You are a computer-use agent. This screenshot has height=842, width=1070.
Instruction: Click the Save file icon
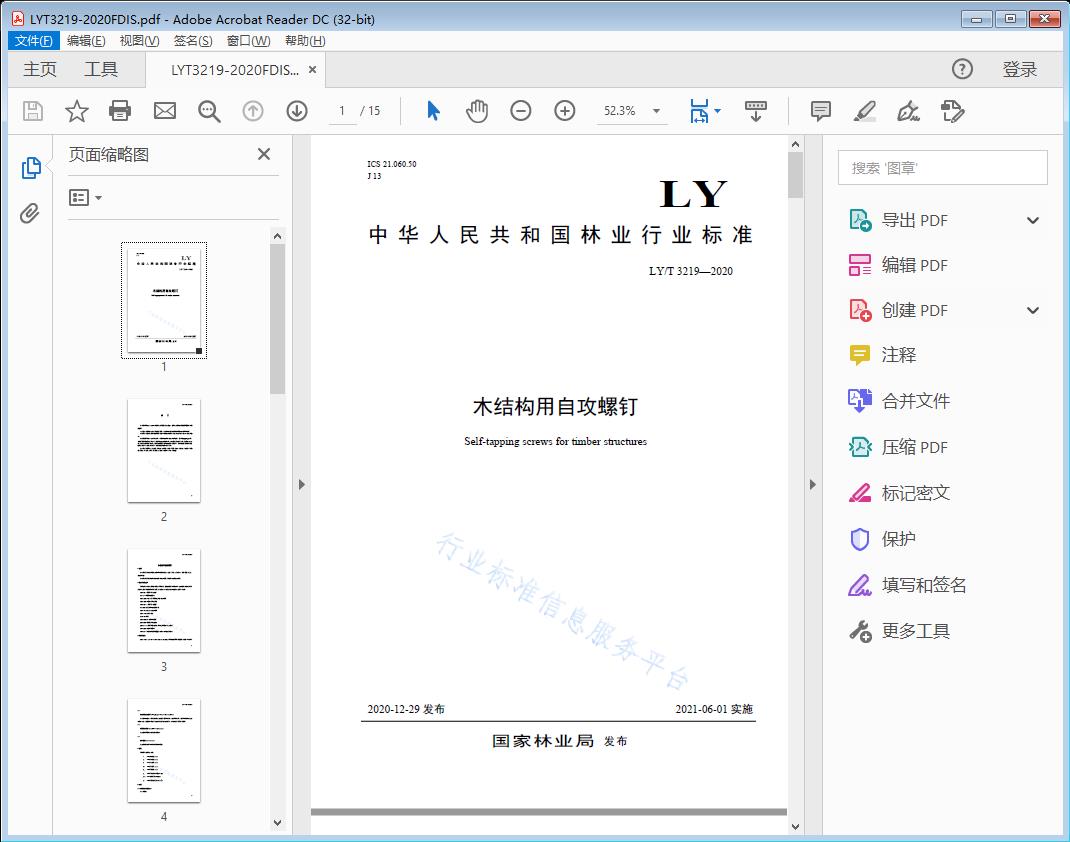[x=31, y=111]
